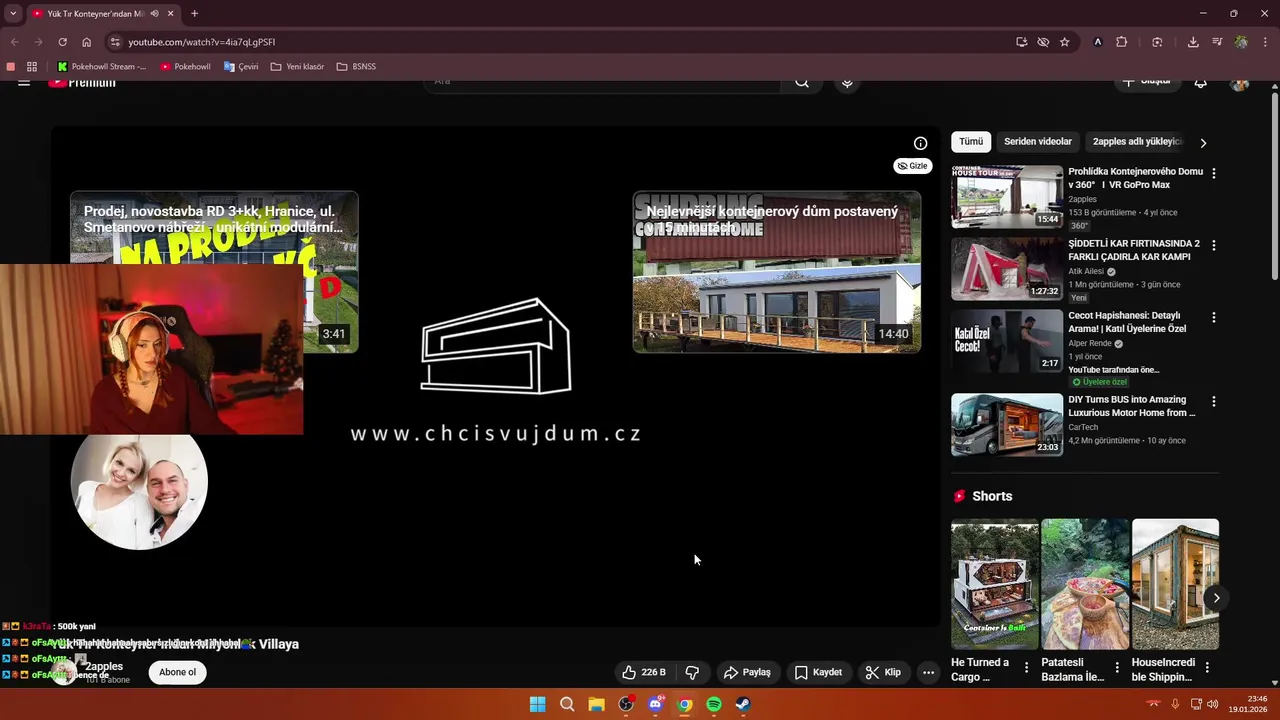Open He Turned a Cargo short thumbnail

point(995,584)
